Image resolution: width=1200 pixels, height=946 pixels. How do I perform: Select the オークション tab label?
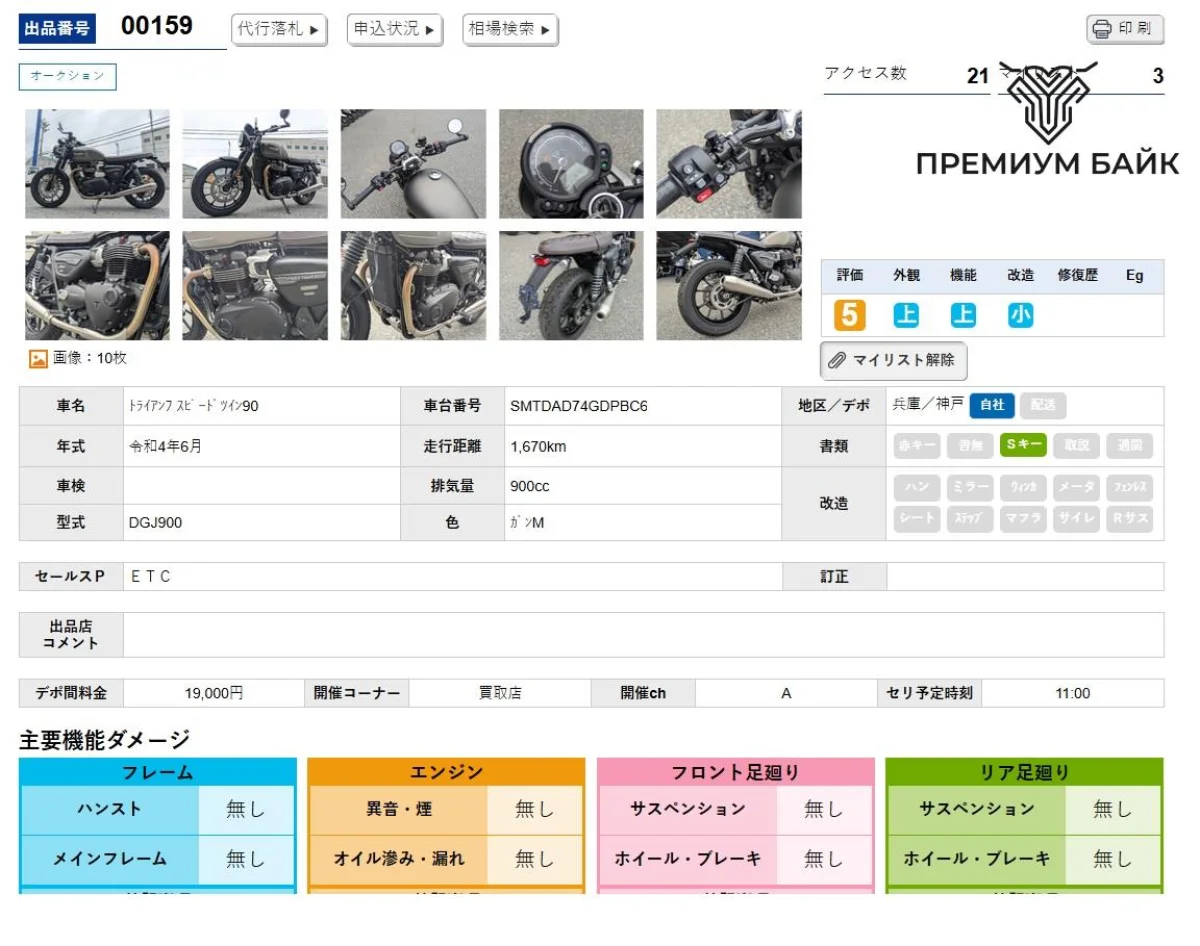click(x=67, y=77)
